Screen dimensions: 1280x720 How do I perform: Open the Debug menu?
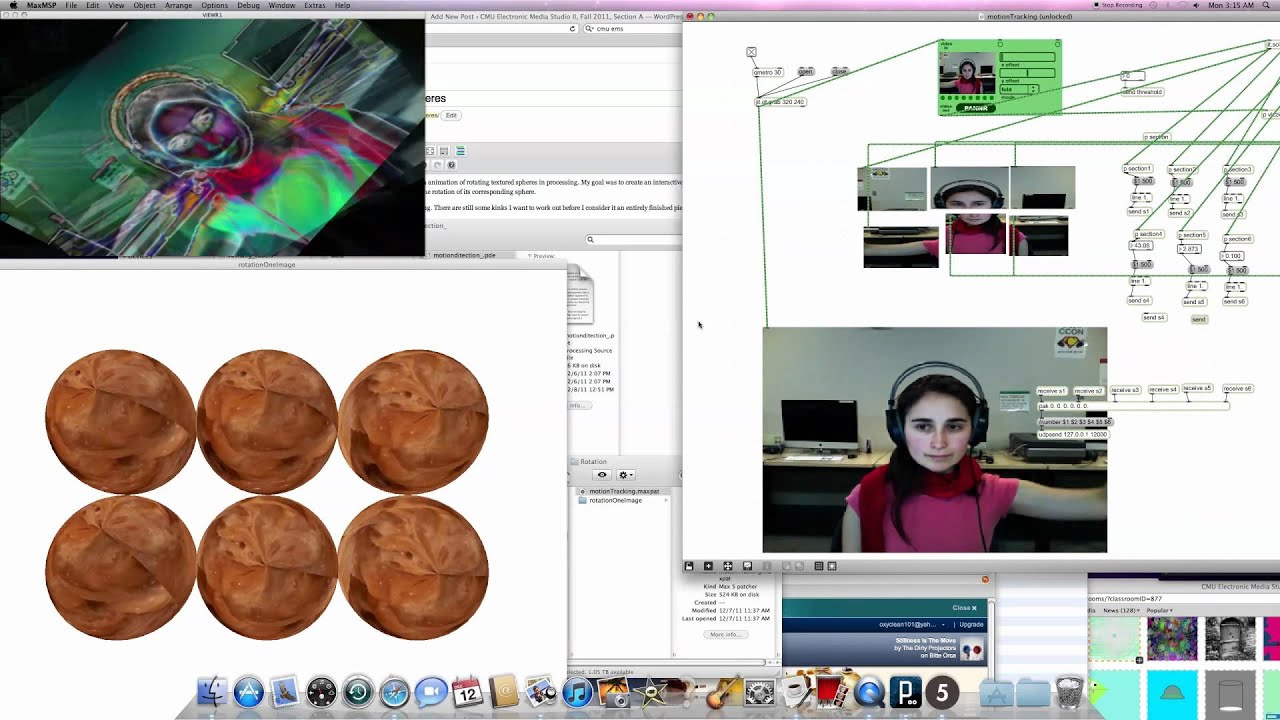(x=248, y=5)
